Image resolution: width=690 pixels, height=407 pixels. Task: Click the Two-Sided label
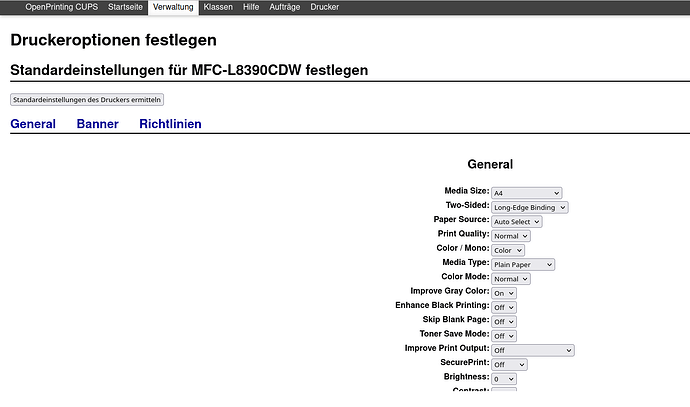[x=468, y=205]
